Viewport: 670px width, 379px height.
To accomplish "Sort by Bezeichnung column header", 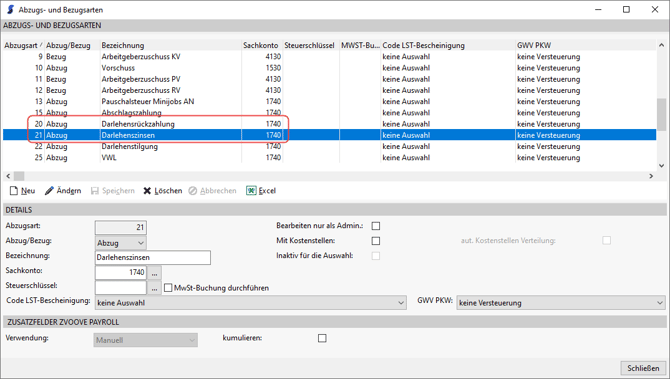I will pos(170,45).
